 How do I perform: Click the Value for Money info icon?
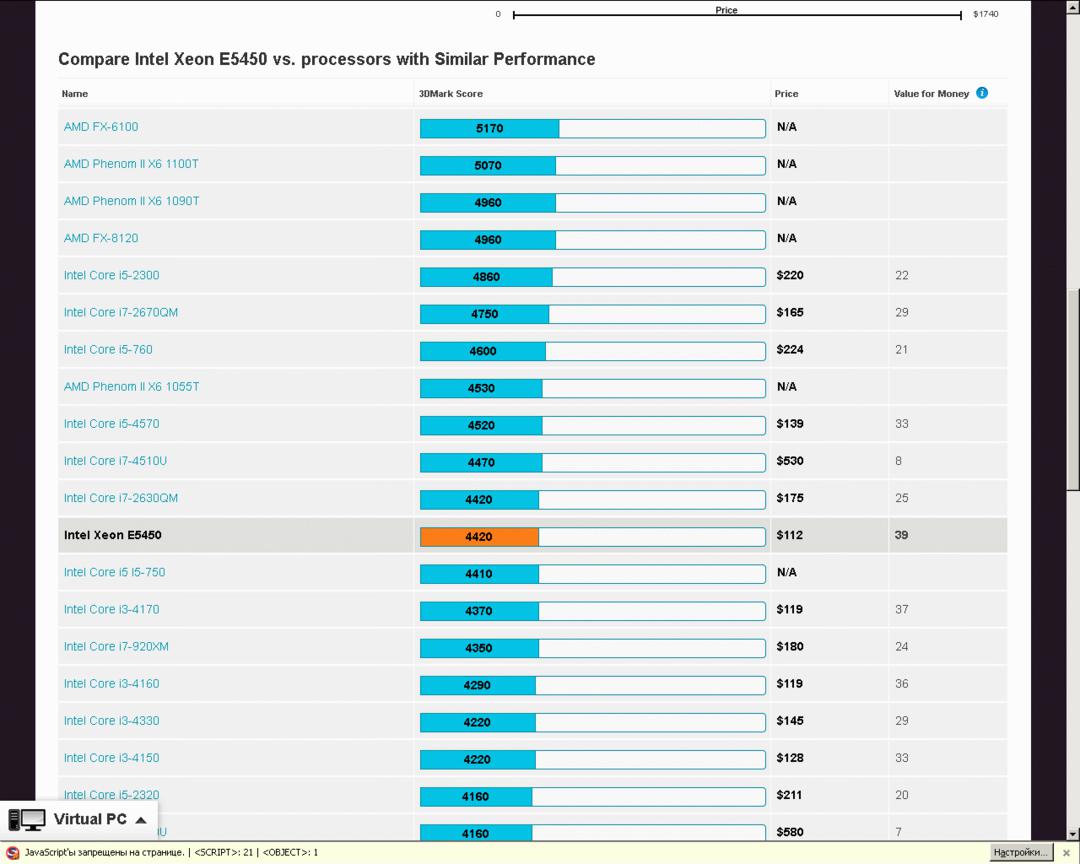pos(982,93)
